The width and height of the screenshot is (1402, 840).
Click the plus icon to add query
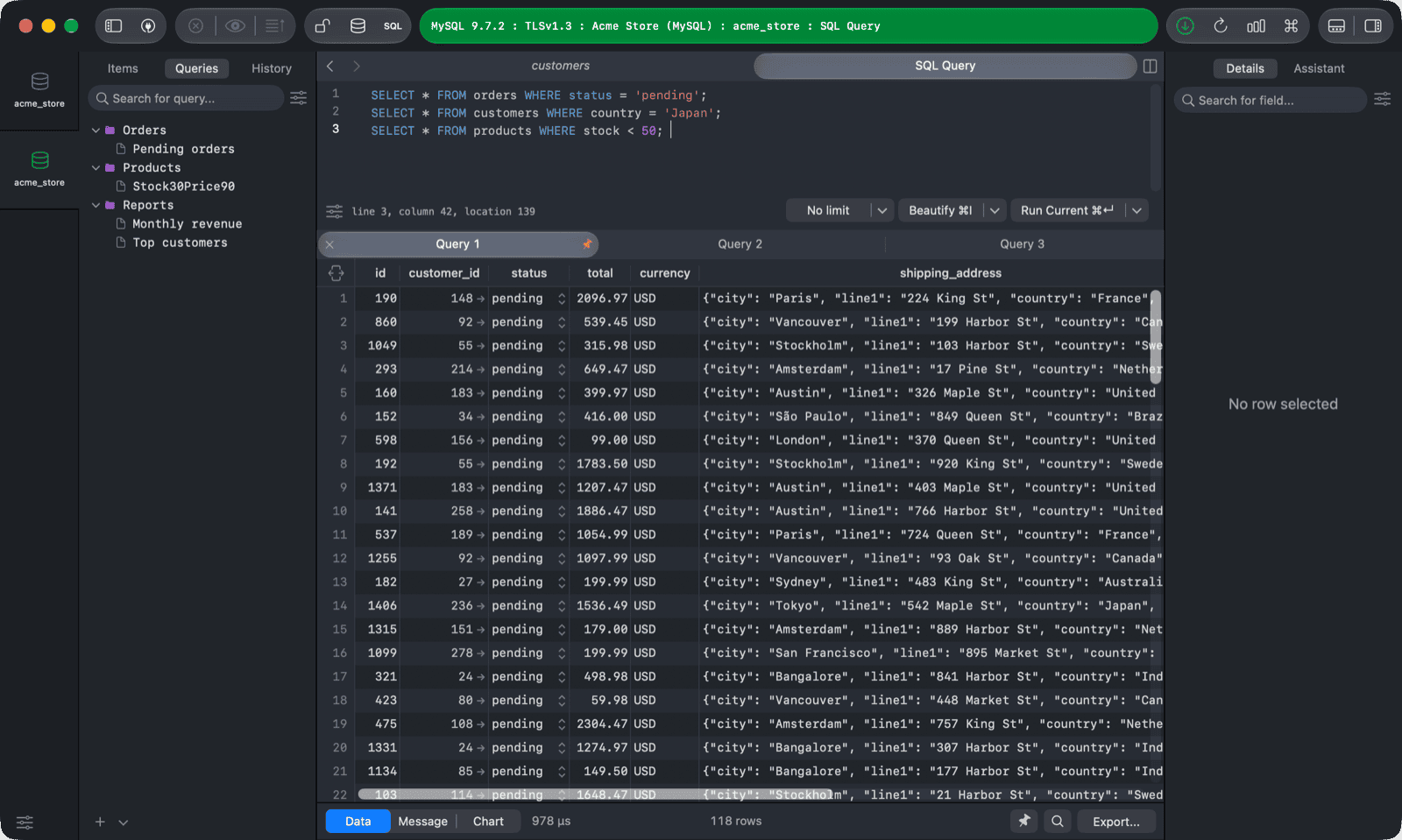point(100,822)
